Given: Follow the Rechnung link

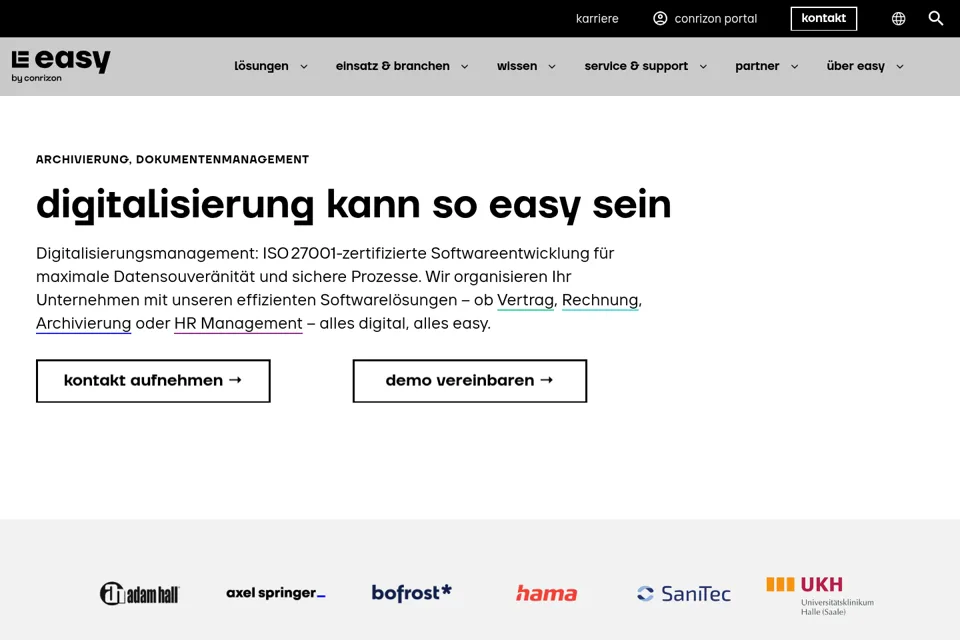Looking at the screenshot, I should [x=600, y=300].
